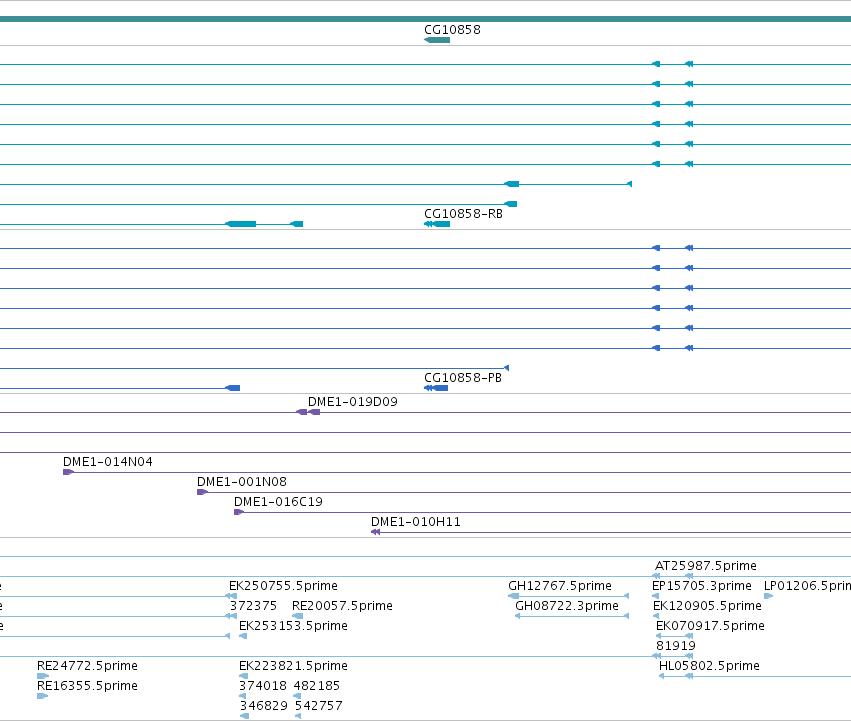This screenshot has height=721, width=851.
Task: Click the RE16355.5prime EST label
Action: [x=87, y=686]
